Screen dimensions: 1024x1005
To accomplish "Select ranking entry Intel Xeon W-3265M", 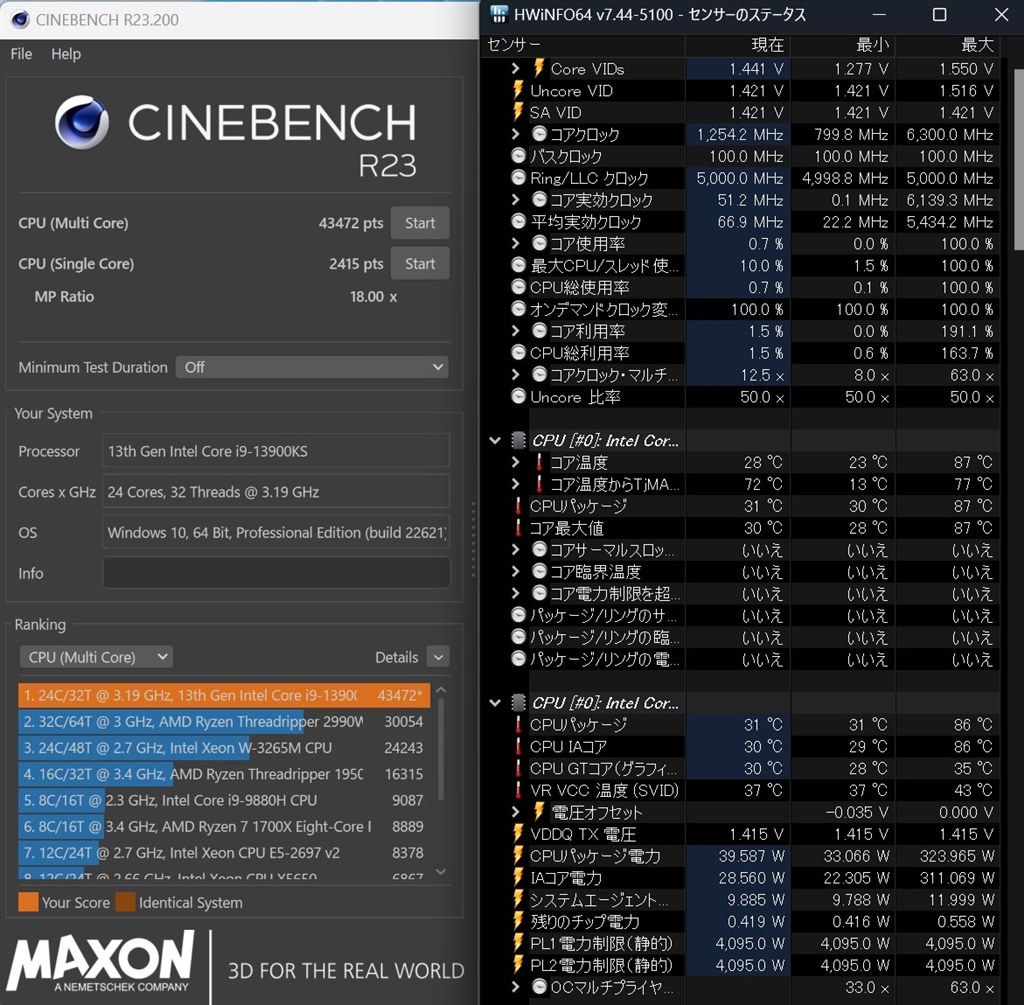I will 224,748.
